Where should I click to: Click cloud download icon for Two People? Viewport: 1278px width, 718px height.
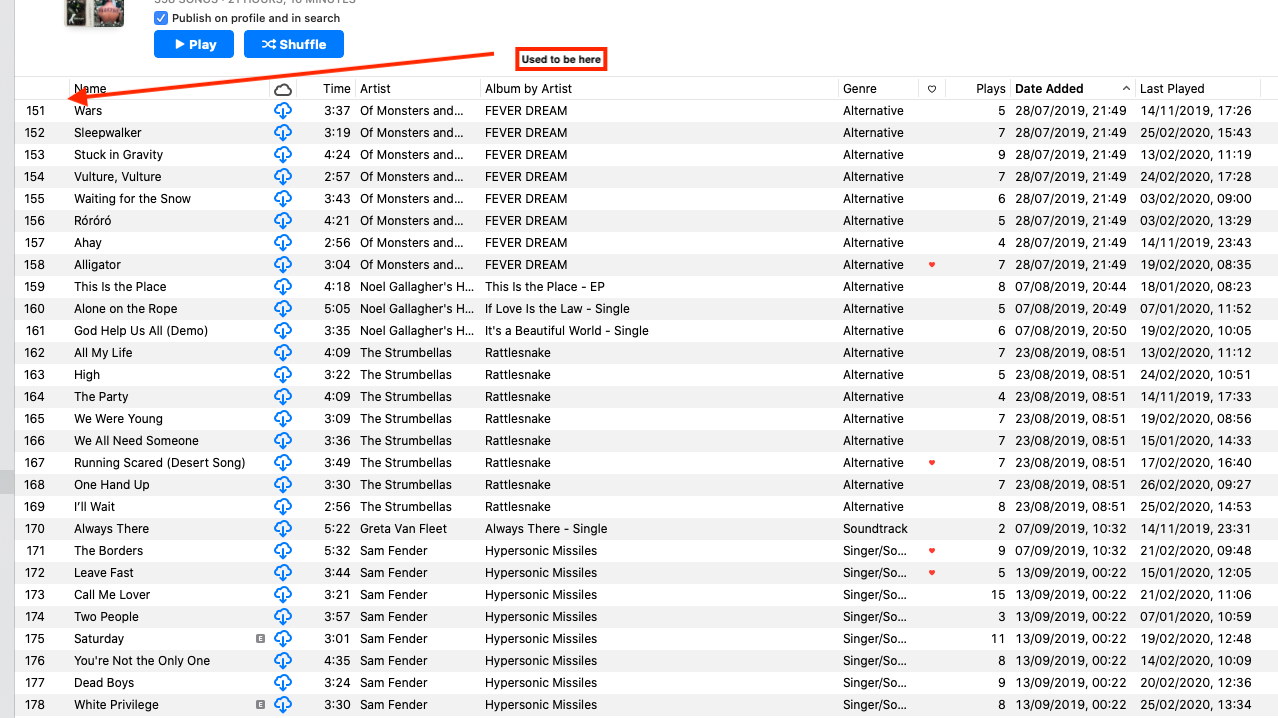click(283, 617)
